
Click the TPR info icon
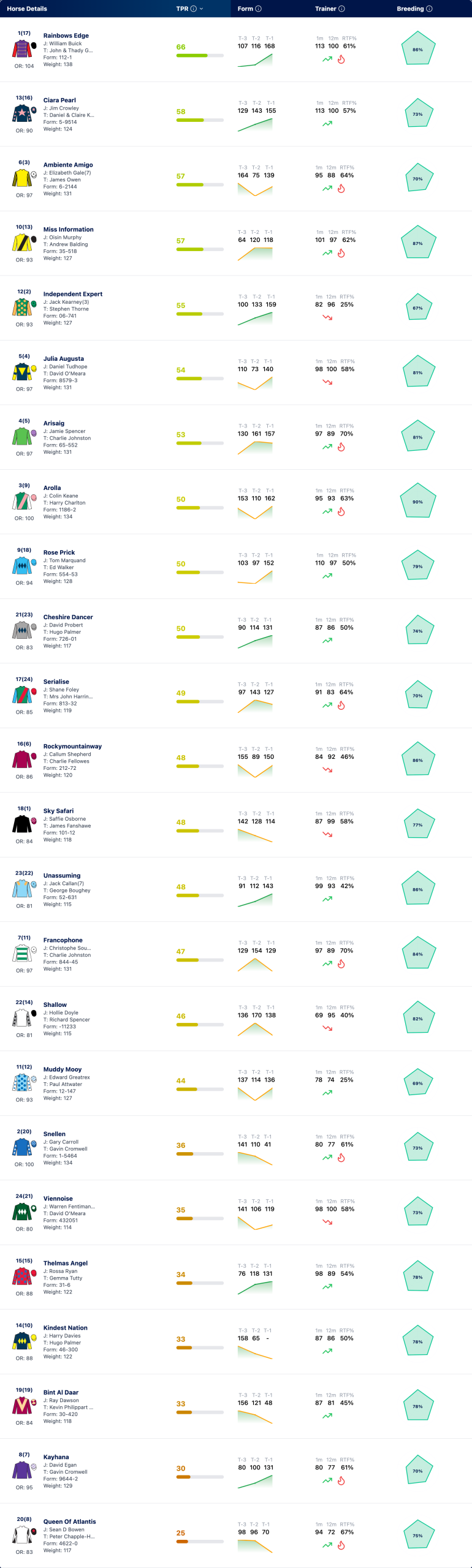pos(194,9)
